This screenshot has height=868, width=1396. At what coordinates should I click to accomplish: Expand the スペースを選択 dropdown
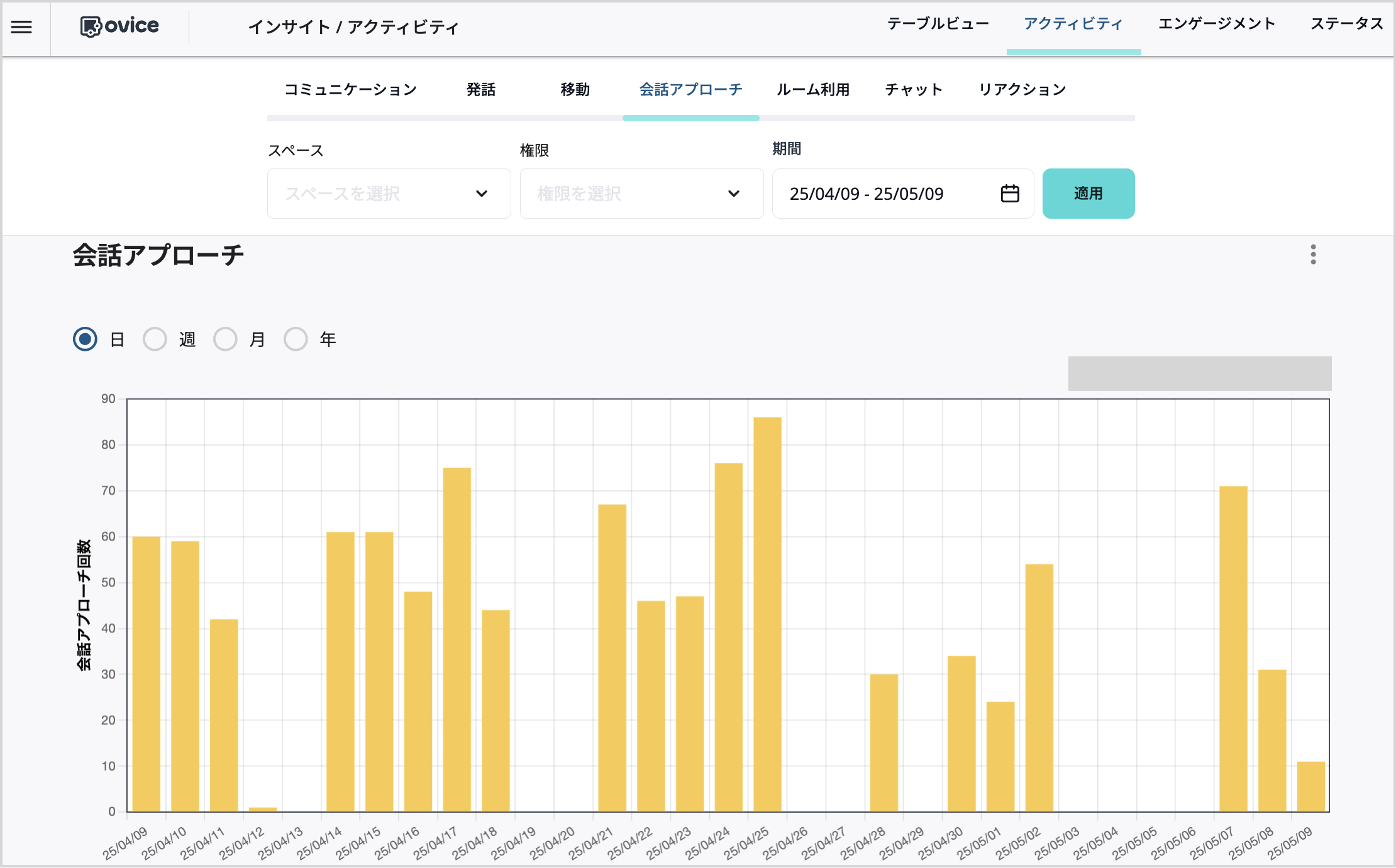pyautogui.click(x=389, y=194)
